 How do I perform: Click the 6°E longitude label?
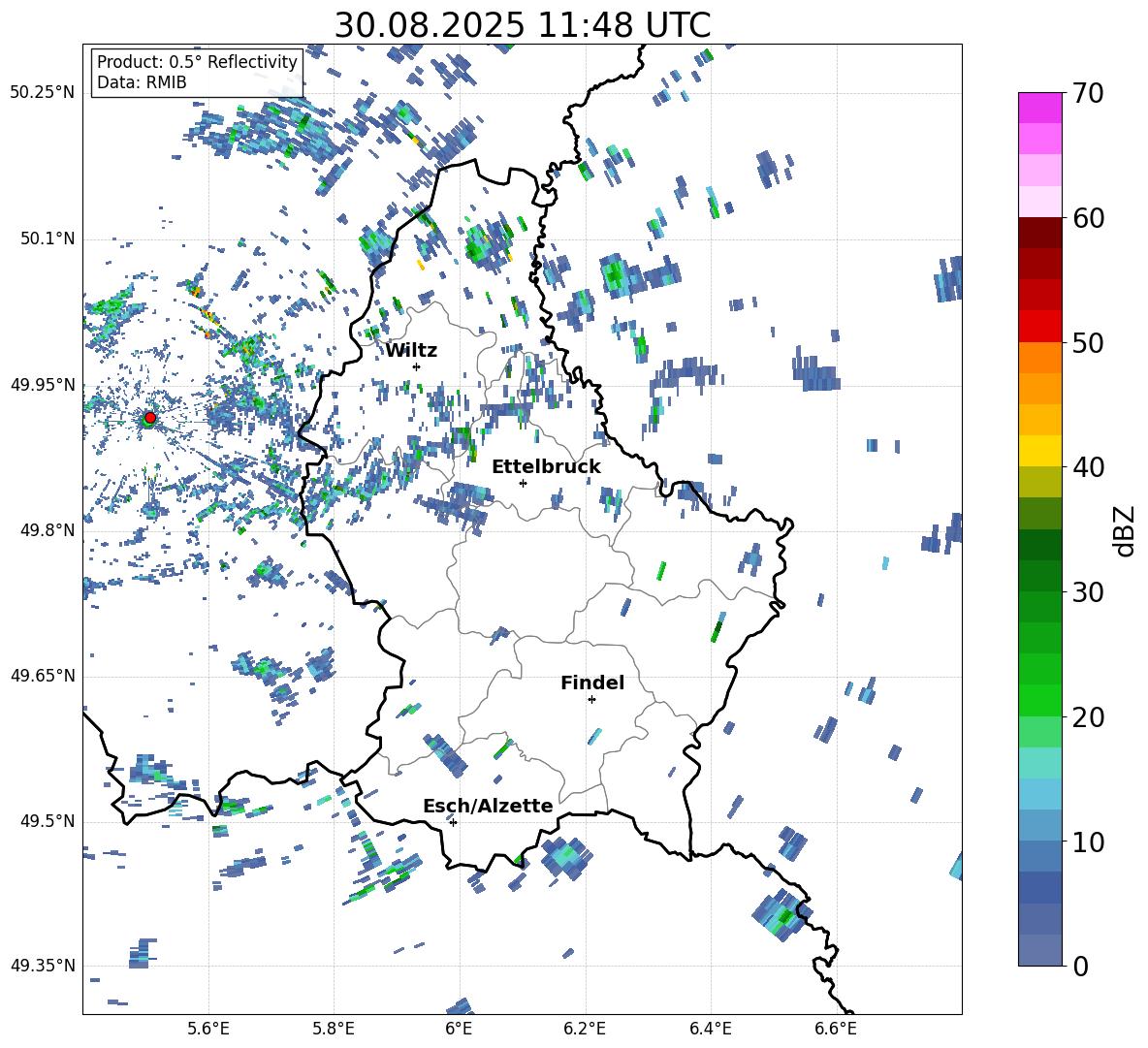pos(459,1029)
